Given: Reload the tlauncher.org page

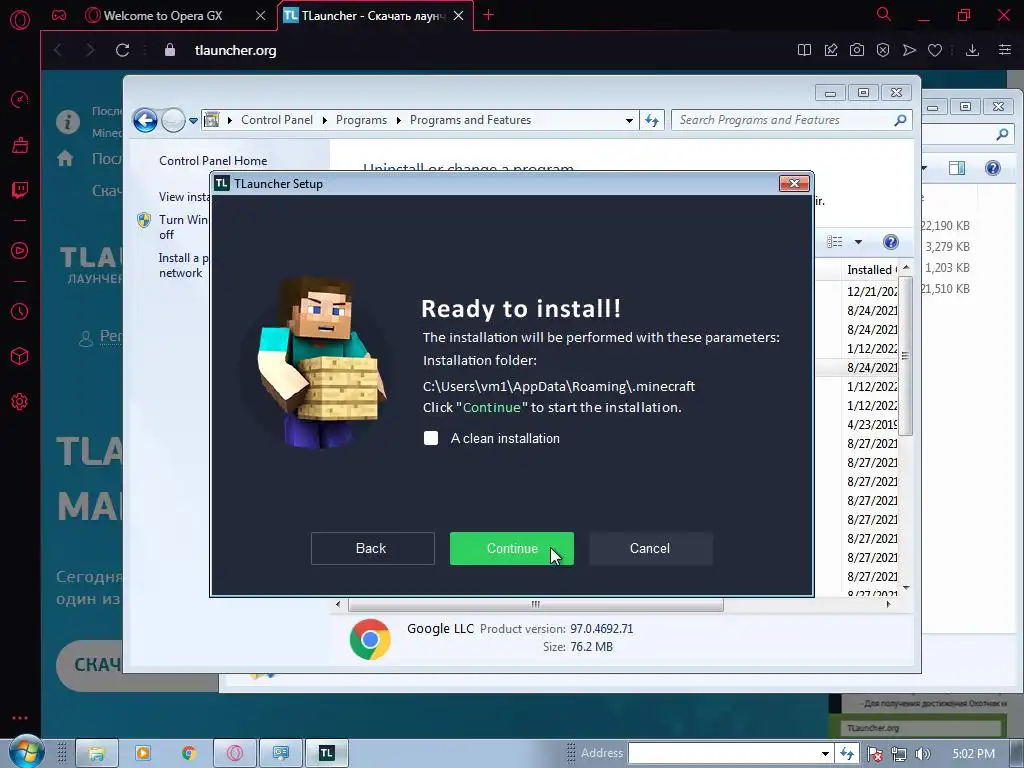Looking at the screenshot, I should pyautogui.click(x=122, y=50).
